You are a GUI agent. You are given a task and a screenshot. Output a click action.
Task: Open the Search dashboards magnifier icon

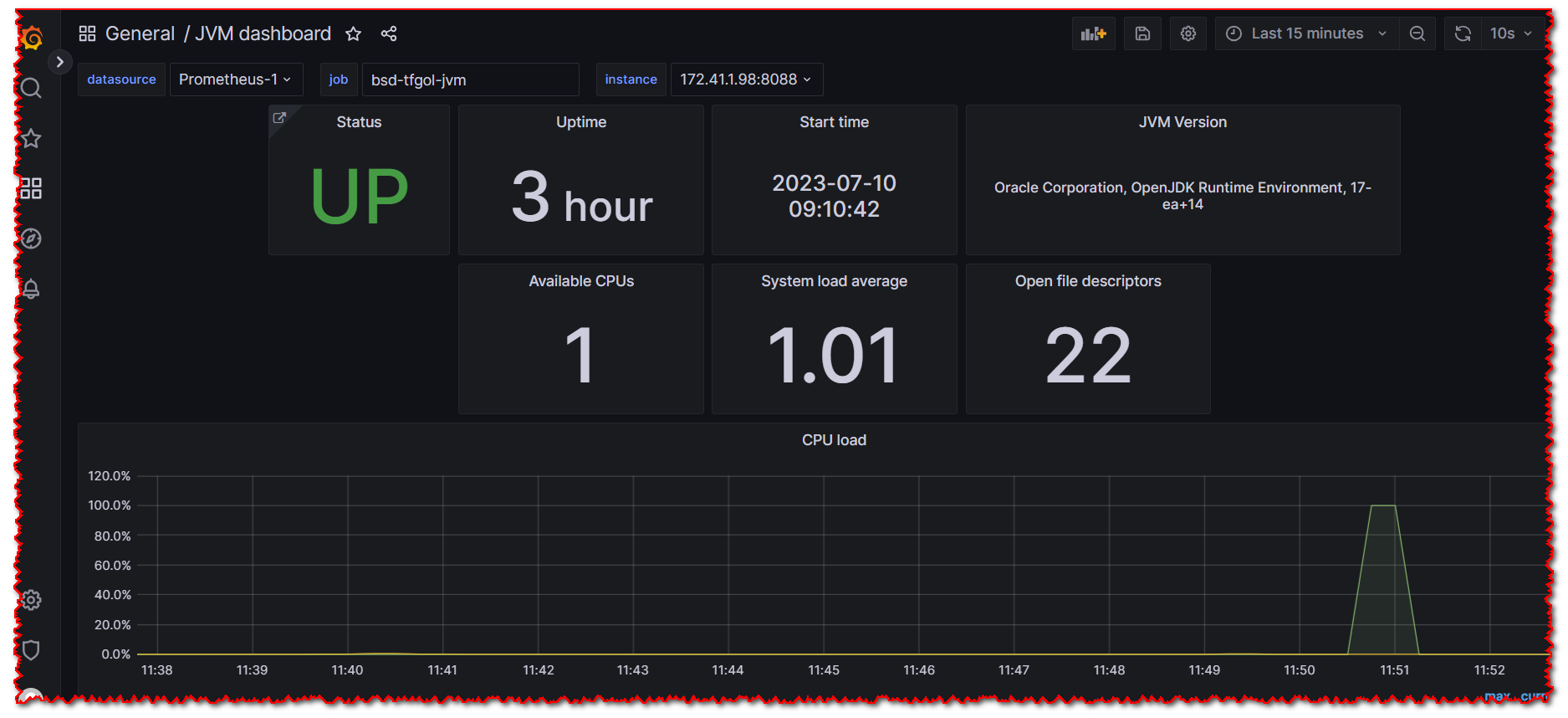[31, 88]
